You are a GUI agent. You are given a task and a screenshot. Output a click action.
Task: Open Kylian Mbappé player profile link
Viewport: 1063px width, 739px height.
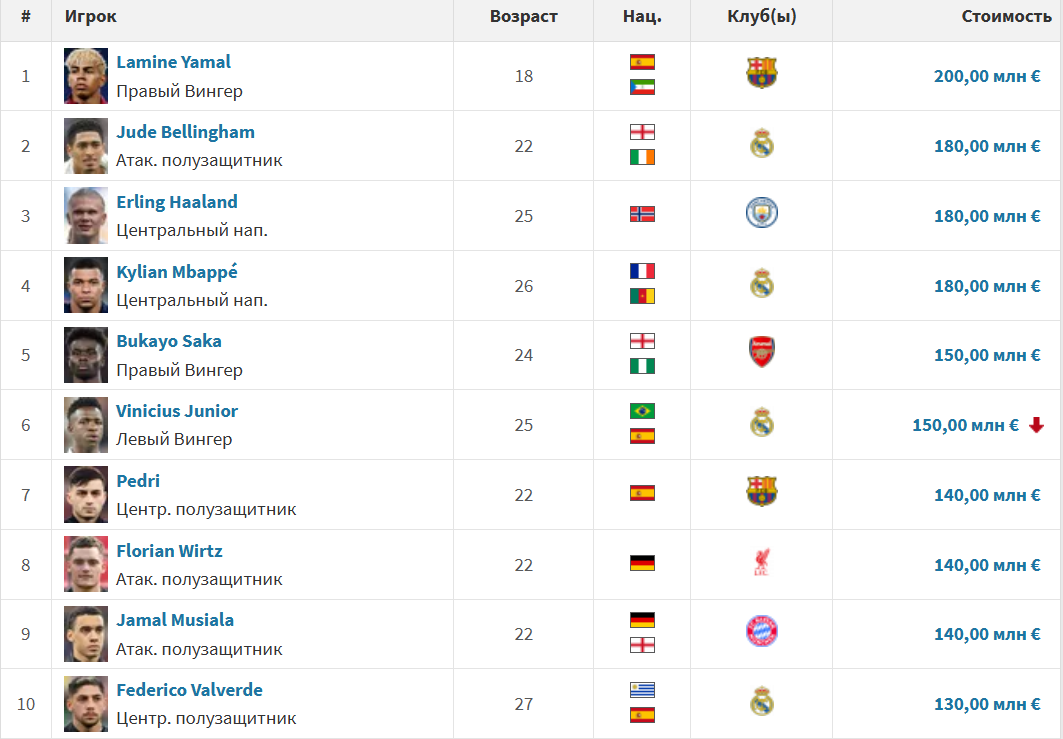pos(177,272)
